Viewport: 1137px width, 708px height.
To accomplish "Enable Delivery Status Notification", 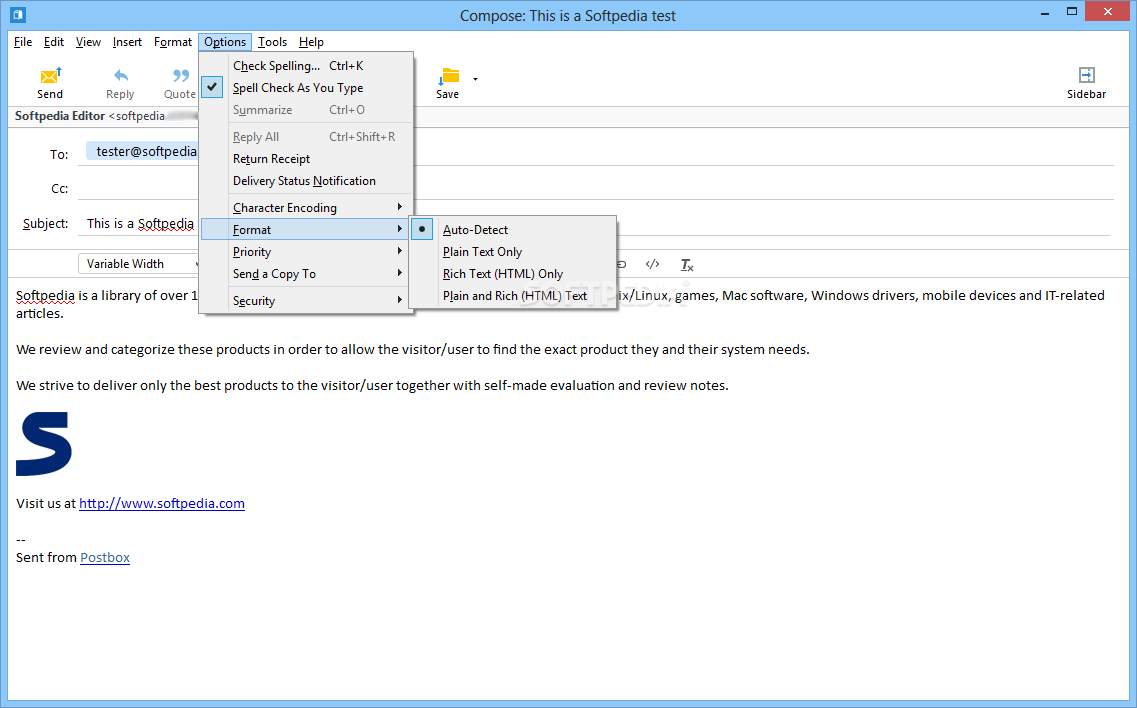I will [306, 181].
